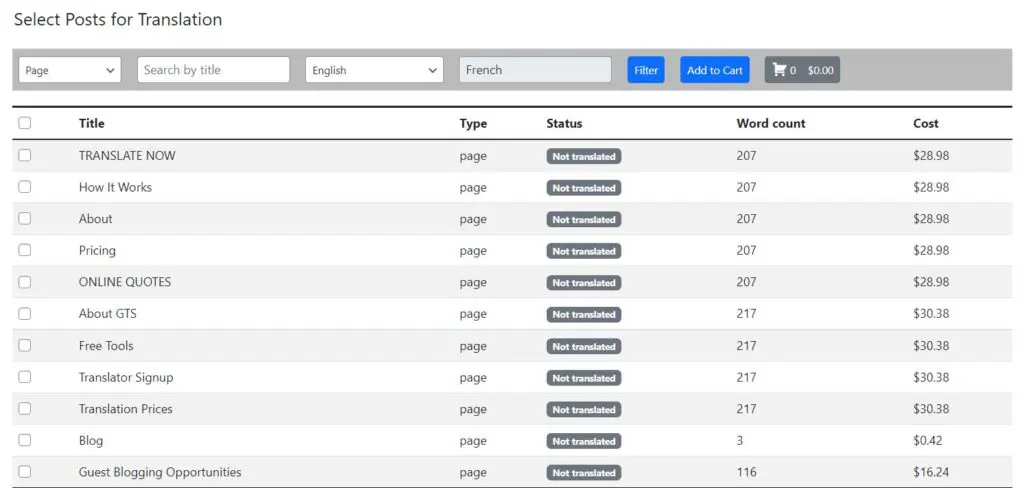Click the Word count column header
Viewport: 1024px width, 488px height.
coord(770,123)
